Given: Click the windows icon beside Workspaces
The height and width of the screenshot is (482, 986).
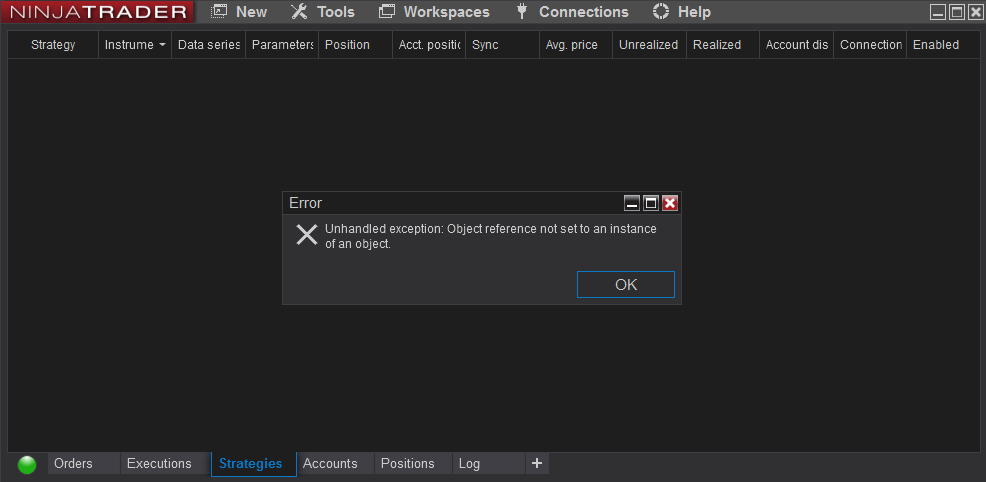Looking at the screenshot, I should click(387, 12).
